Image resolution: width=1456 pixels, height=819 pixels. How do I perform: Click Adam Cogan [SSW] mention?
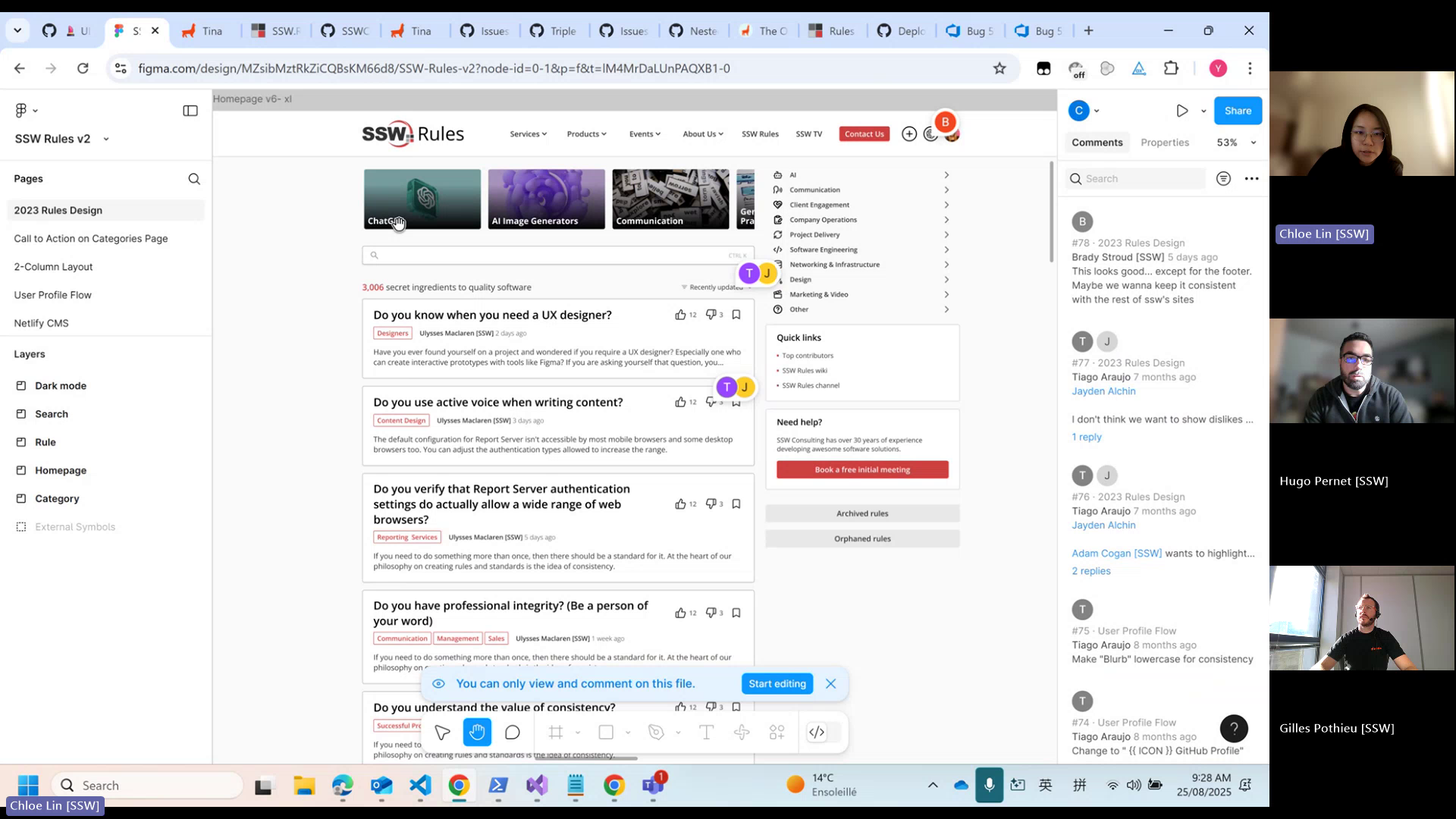[x=1116, y=554]
